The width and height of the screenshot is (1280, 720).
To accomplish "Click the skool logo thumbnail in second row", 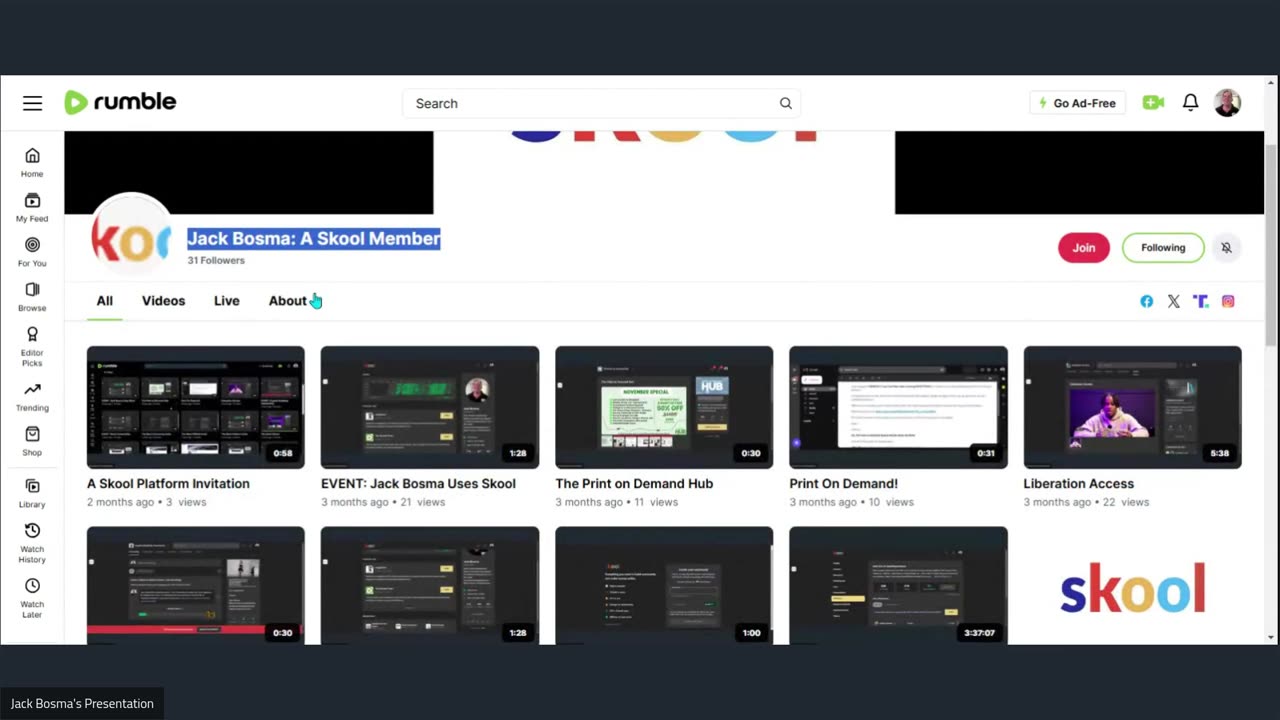I will [x=1132, y=585].
